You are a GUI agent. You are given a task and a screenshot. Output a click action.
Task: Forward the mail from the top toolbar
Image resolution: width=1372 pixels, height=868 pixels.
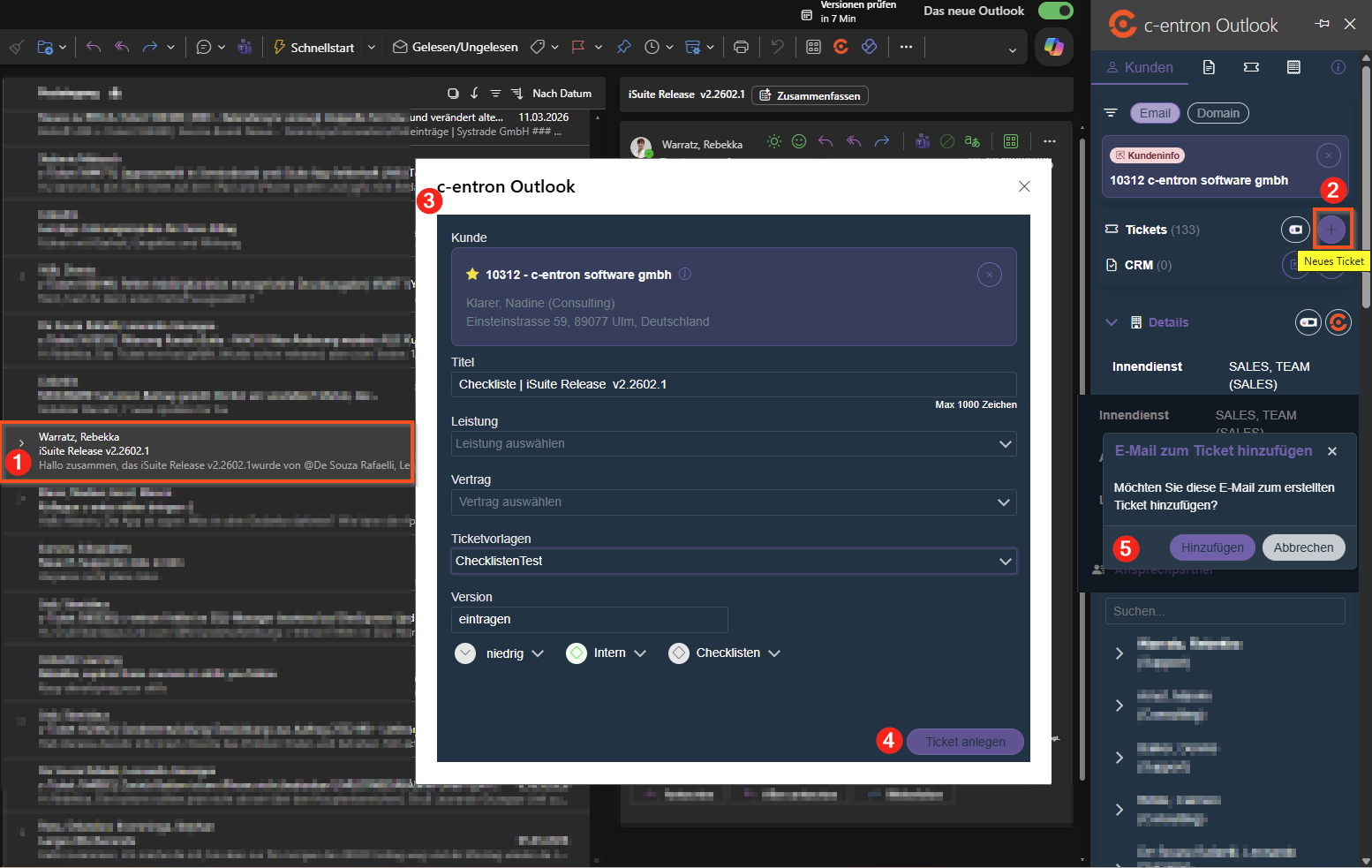(x=150, y=47)
